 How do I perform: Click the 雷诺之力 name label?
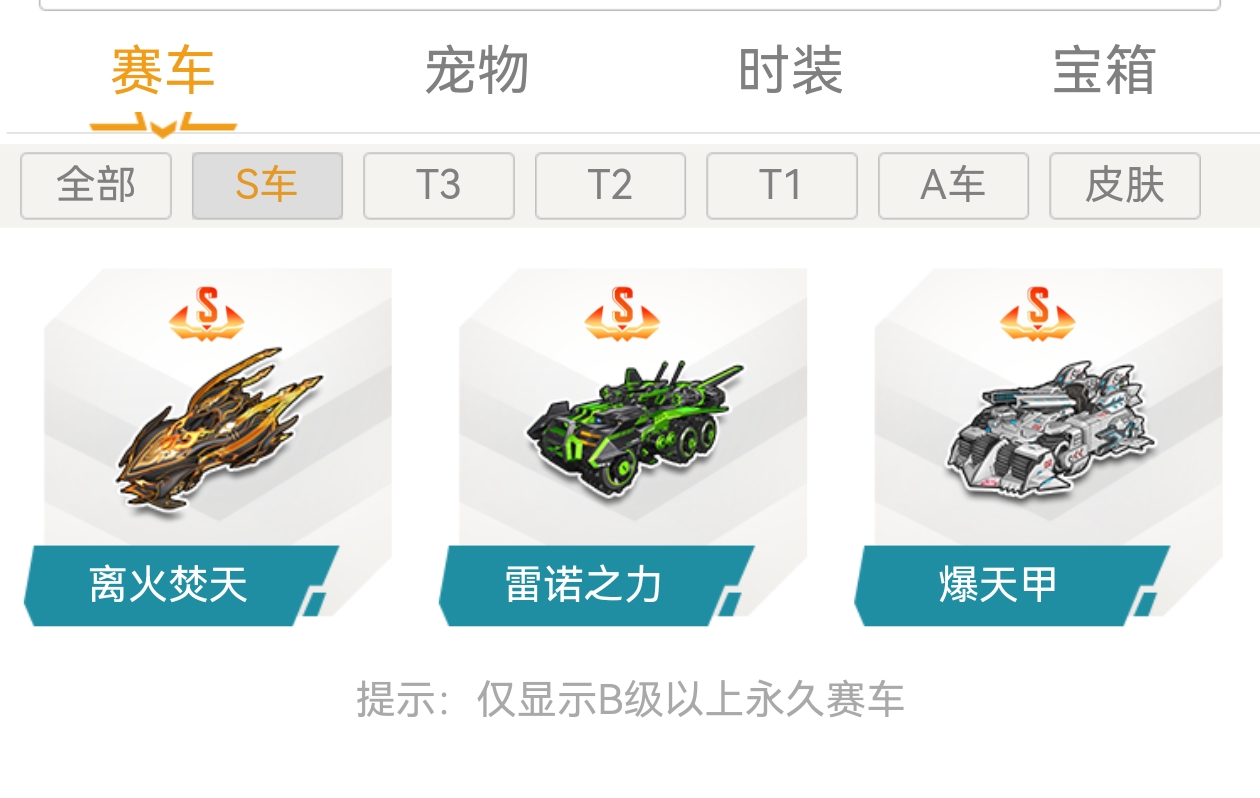point(584,585)
